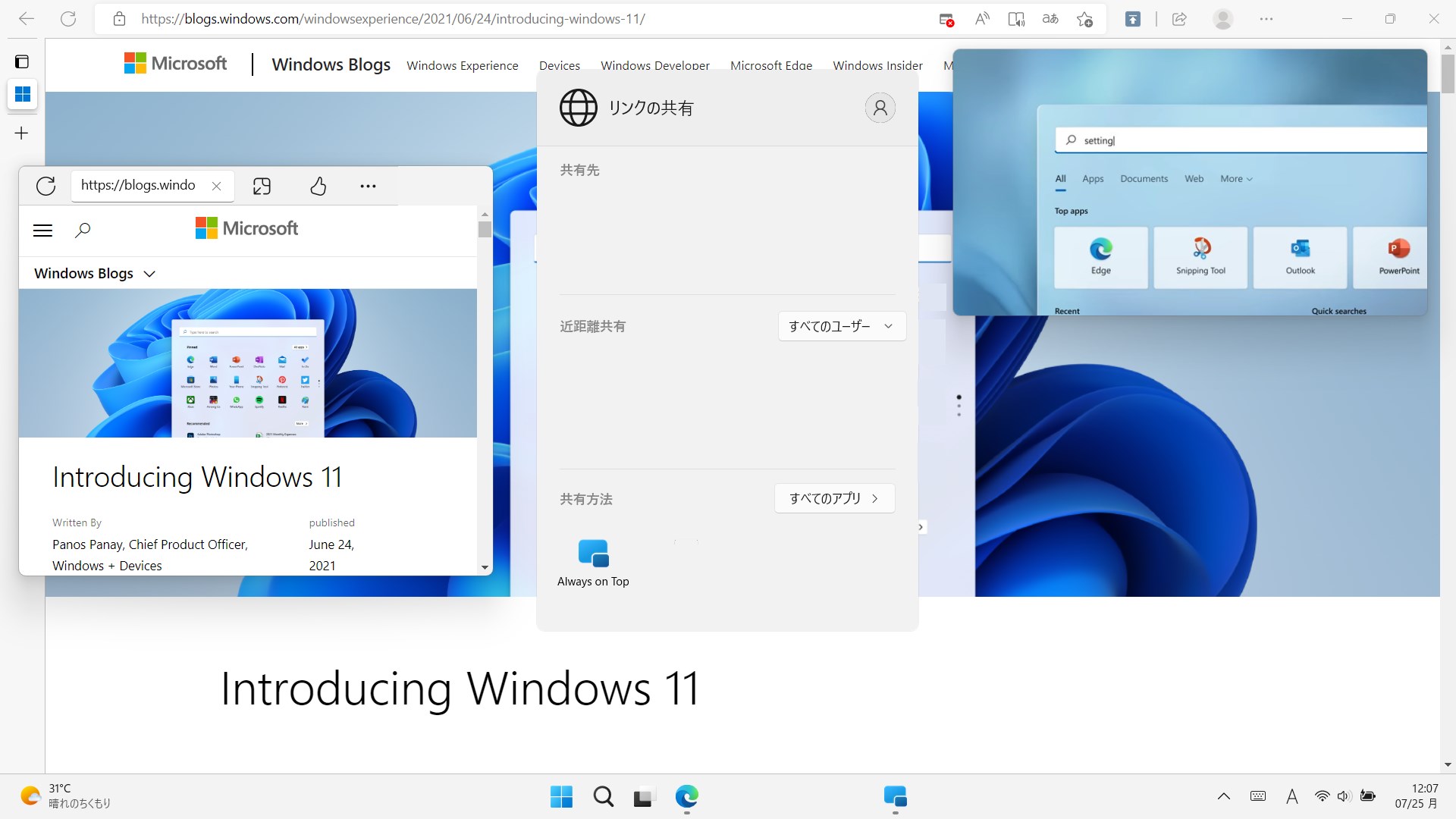Viewport: 1456px width, 819px height.
Task: Open Windows Start button on taskbar
Action: [561, 796]
